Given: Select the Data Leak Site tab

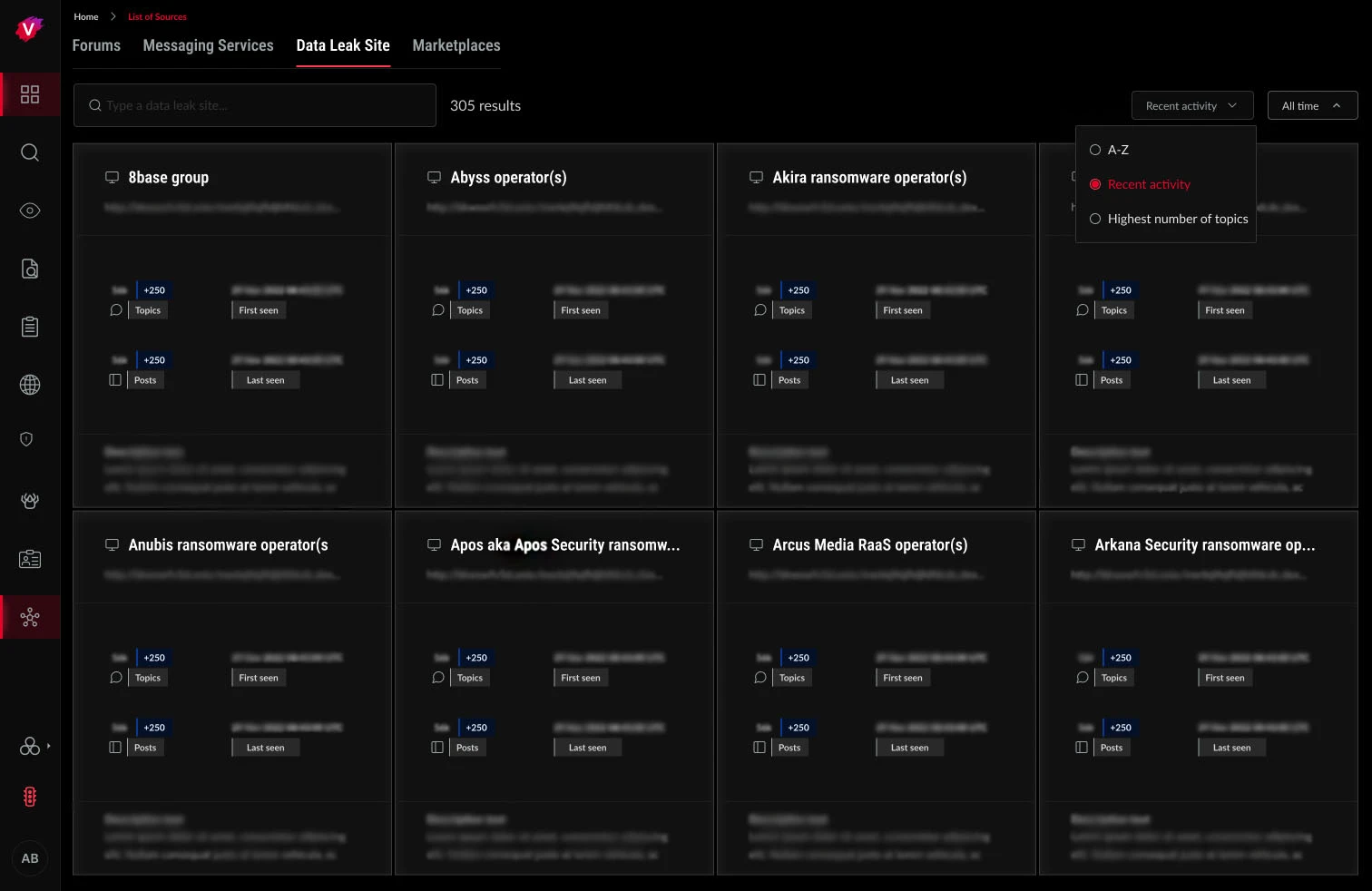Looking at the screenshot, I should pos(343,45).
